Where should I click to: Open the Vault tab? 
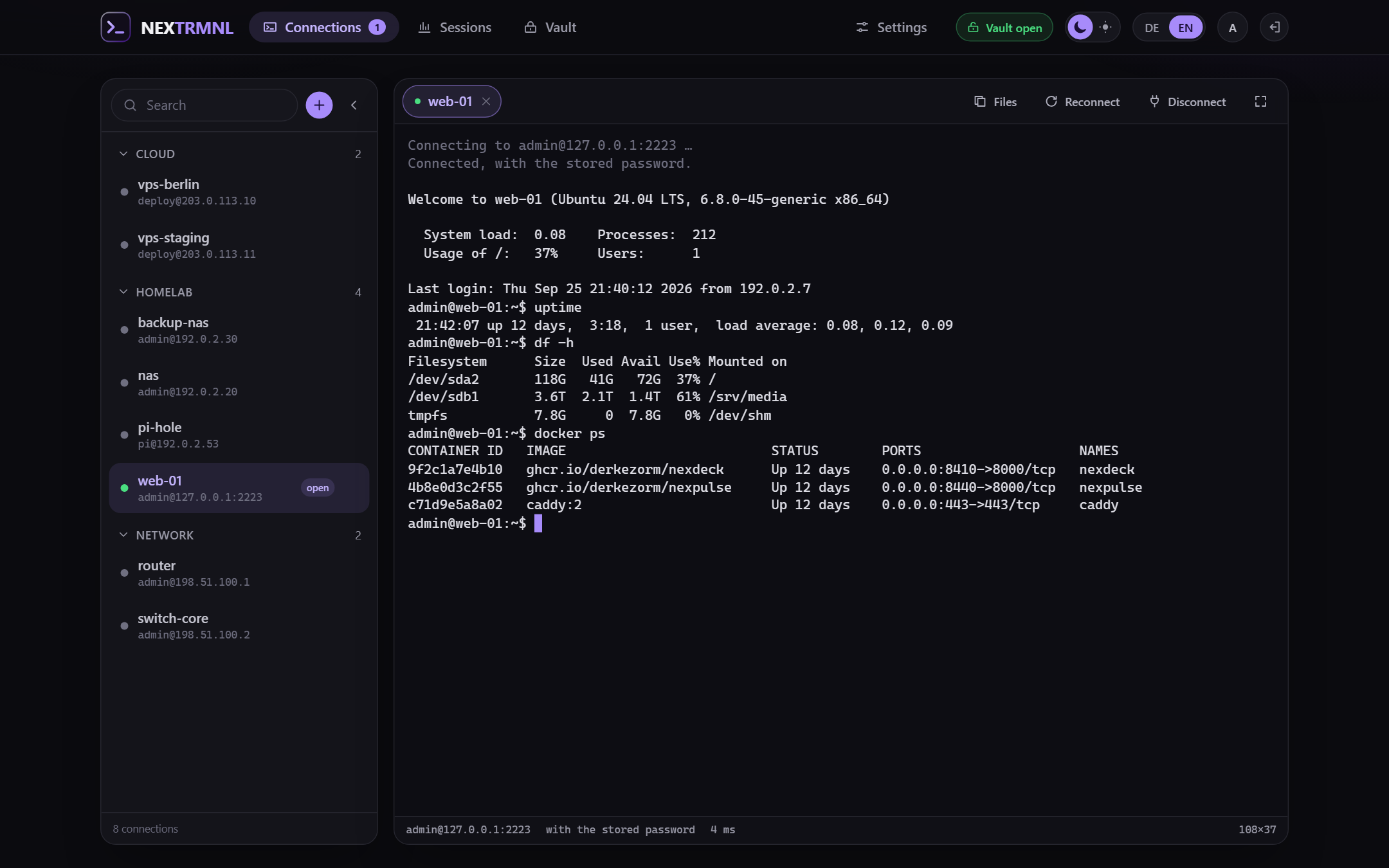(x=550, y=27)
